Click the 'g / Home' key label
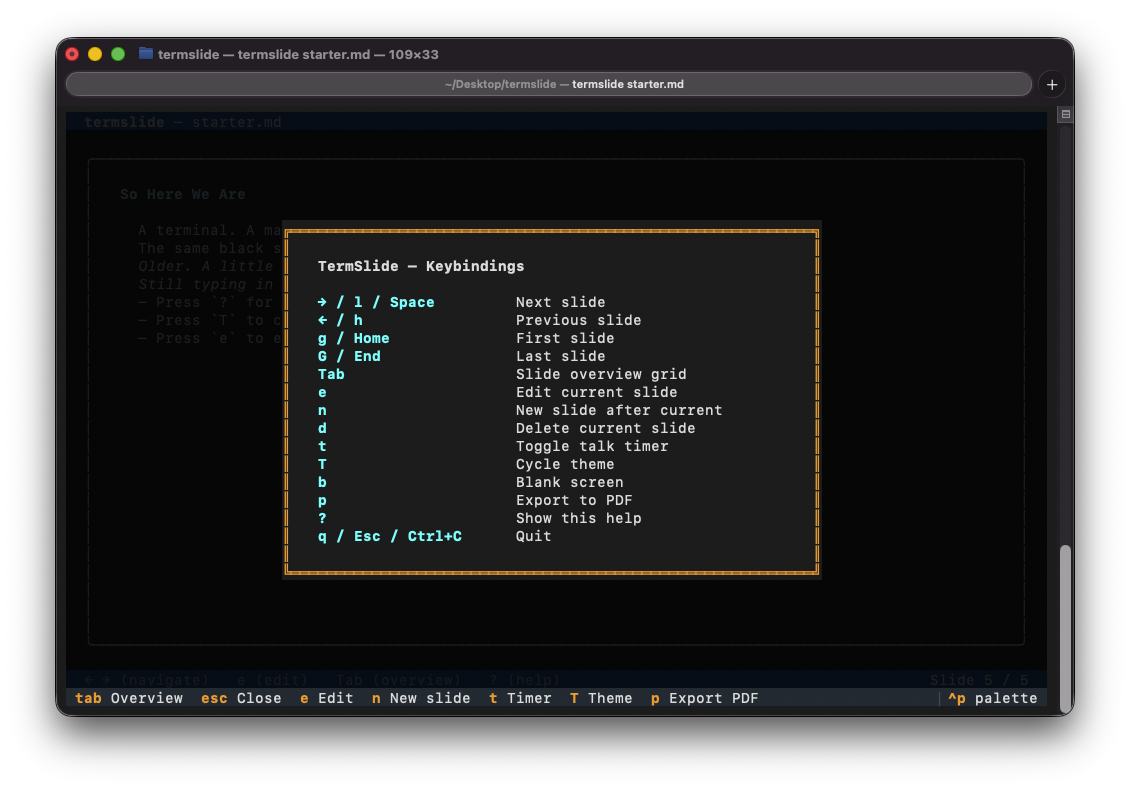The width and height of the screenshot is (1130, 790). point(354,338)
